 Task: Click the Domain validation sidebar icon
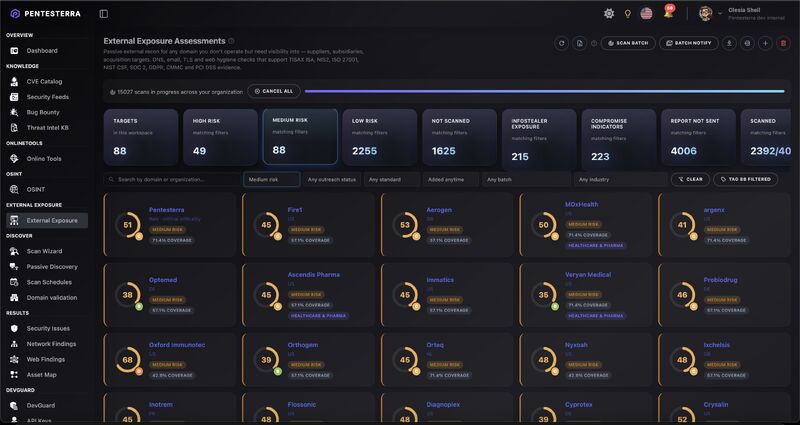(15, 297)
